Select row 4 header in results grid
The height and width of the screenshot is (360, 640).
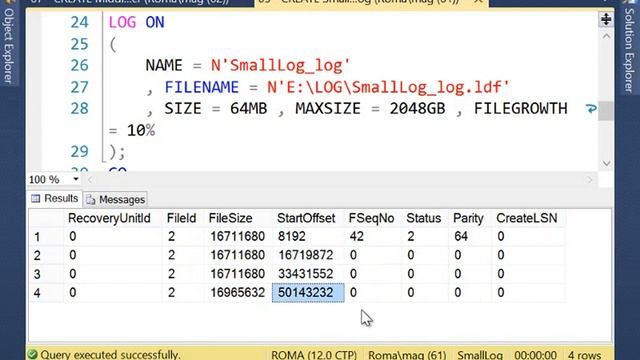pyautogui.click(x=46, y=293)
